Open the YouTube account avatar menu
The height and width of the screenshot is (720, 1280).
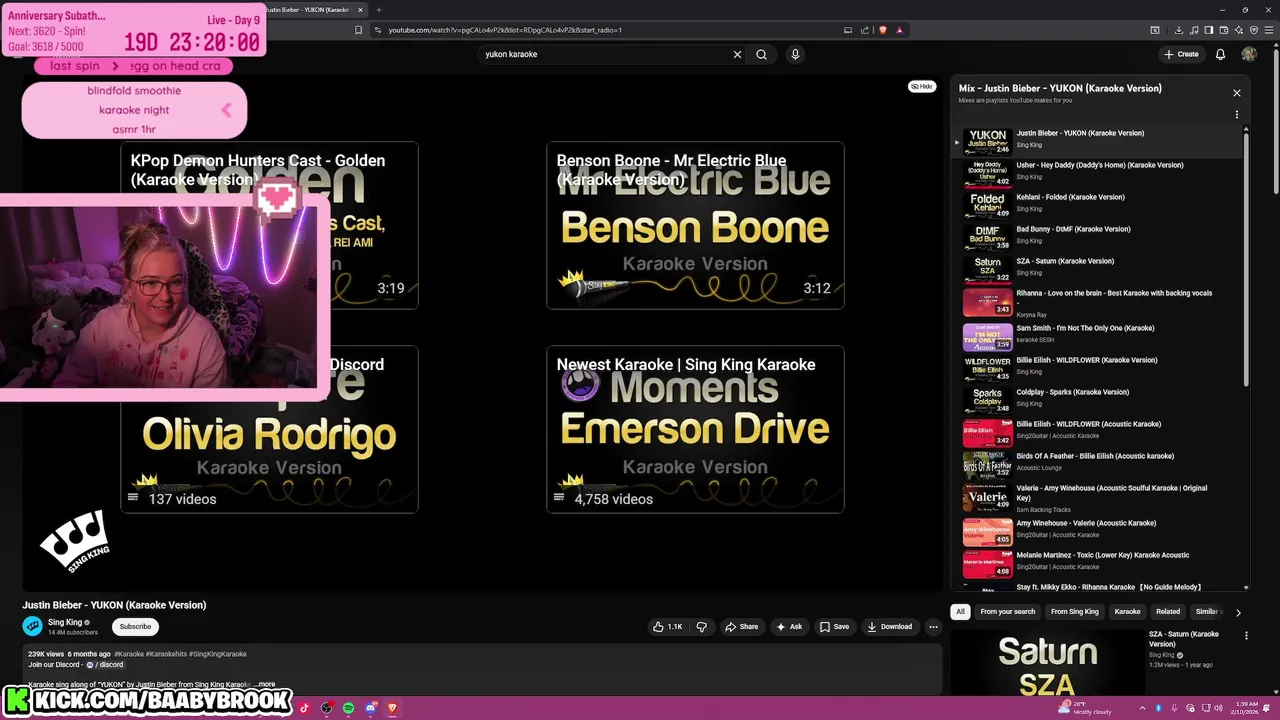1249,54
